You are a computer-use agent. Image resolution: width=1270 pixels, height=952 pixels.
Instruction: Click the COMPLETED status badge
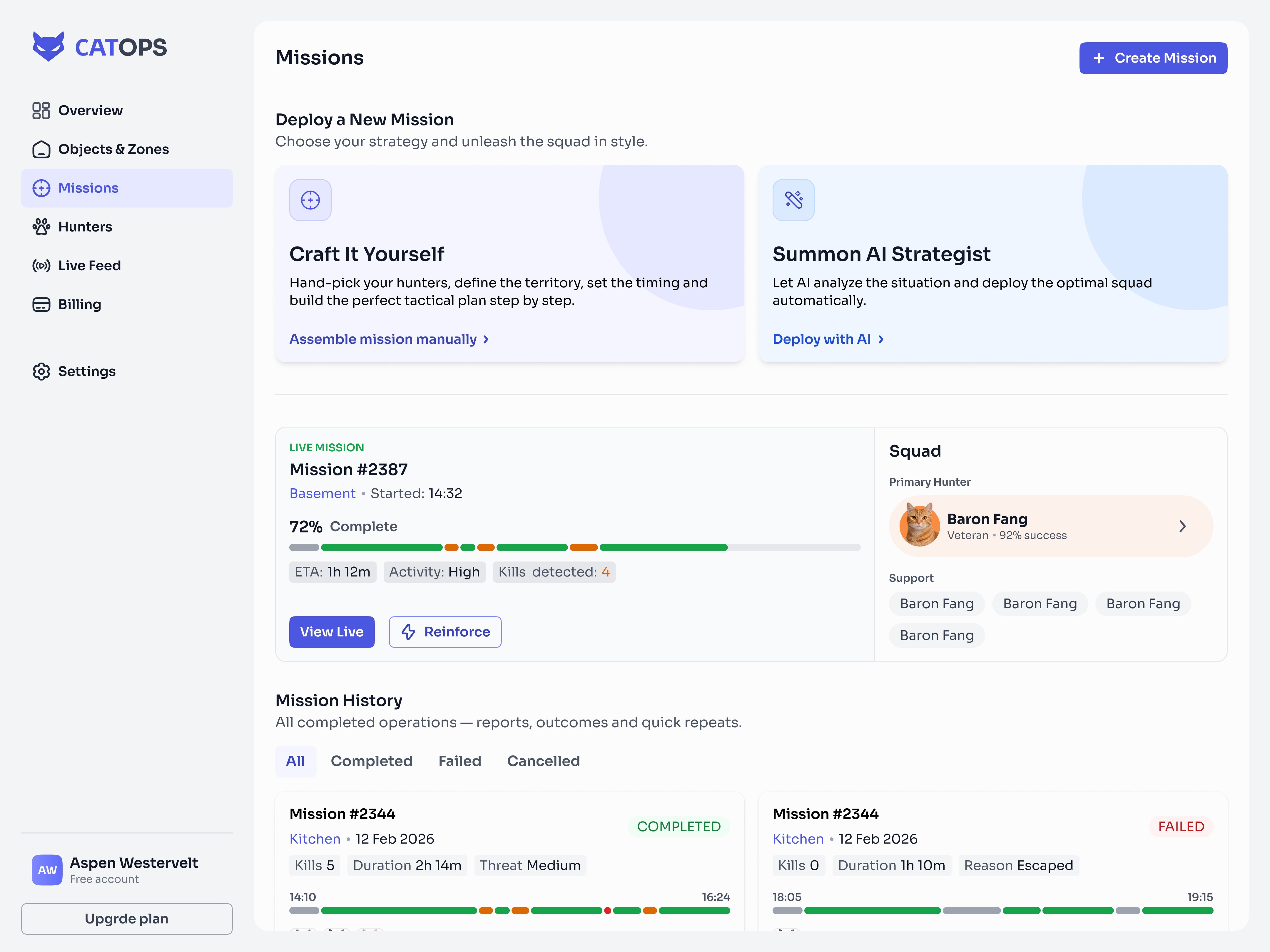point(679,826)
